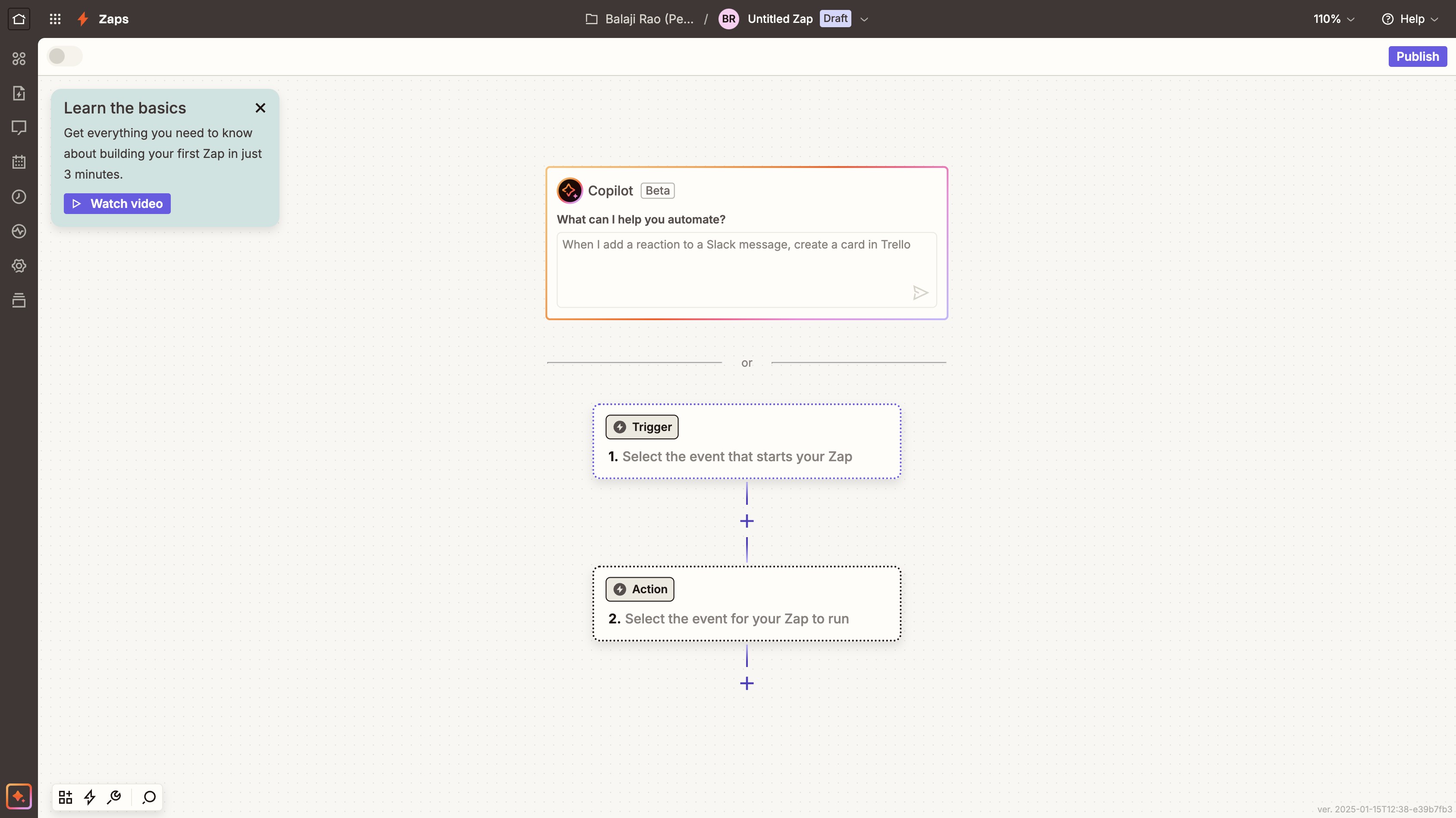Image resolution: width=1456 pixels, height=818 pixels.
Task: Click the search magnifier in bottom toolbar
Action: 149,797
